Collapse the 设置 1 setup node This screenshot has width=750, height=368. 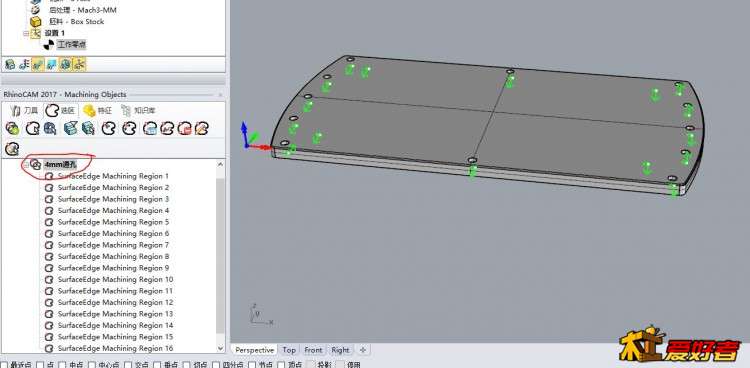[x=26, y=33]
